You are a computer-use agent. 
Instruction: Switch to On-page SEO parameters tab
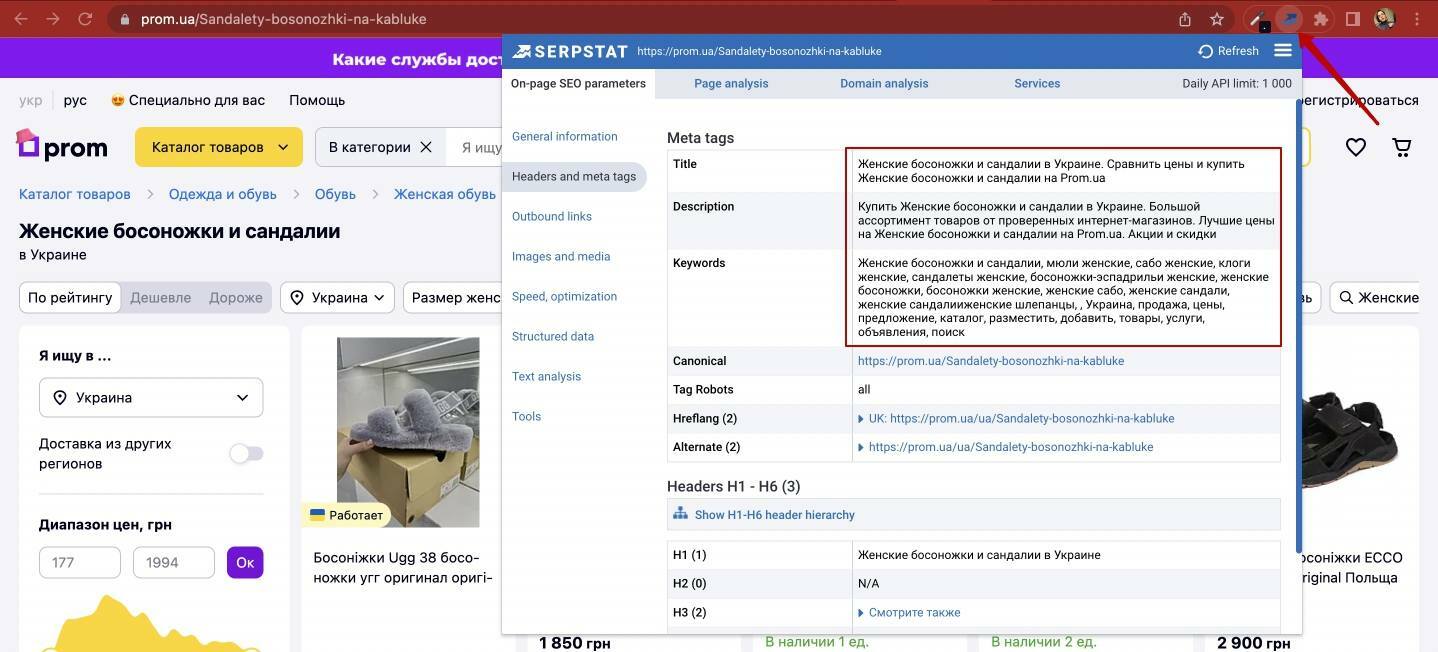click(x=578, y=83)
